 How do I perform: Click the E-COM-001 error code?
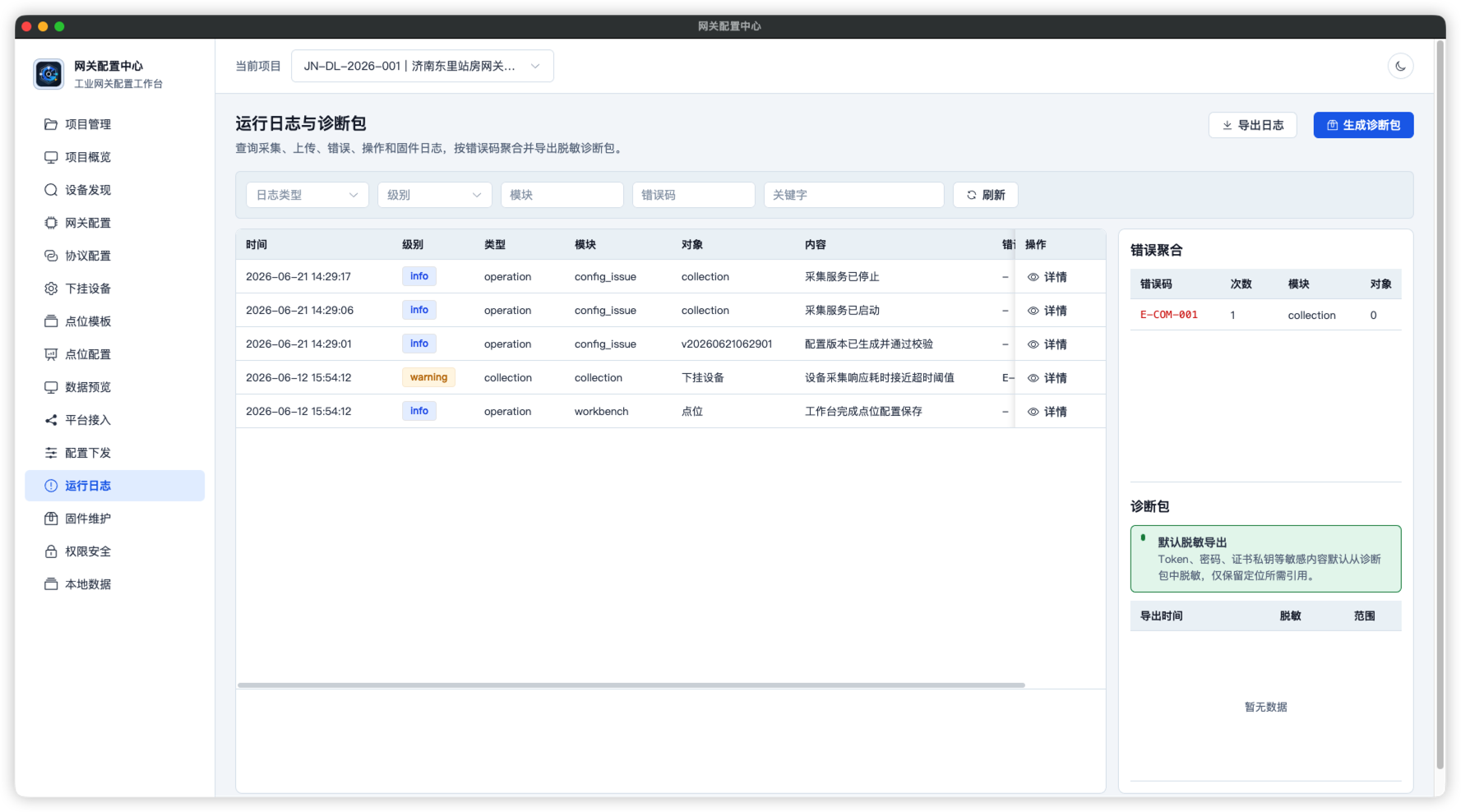(x=1168, y=315)
